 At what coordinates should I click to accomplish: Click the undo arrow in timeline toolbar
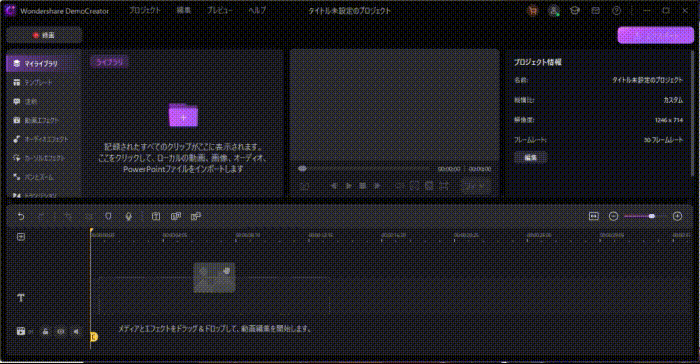coord(21,216)
